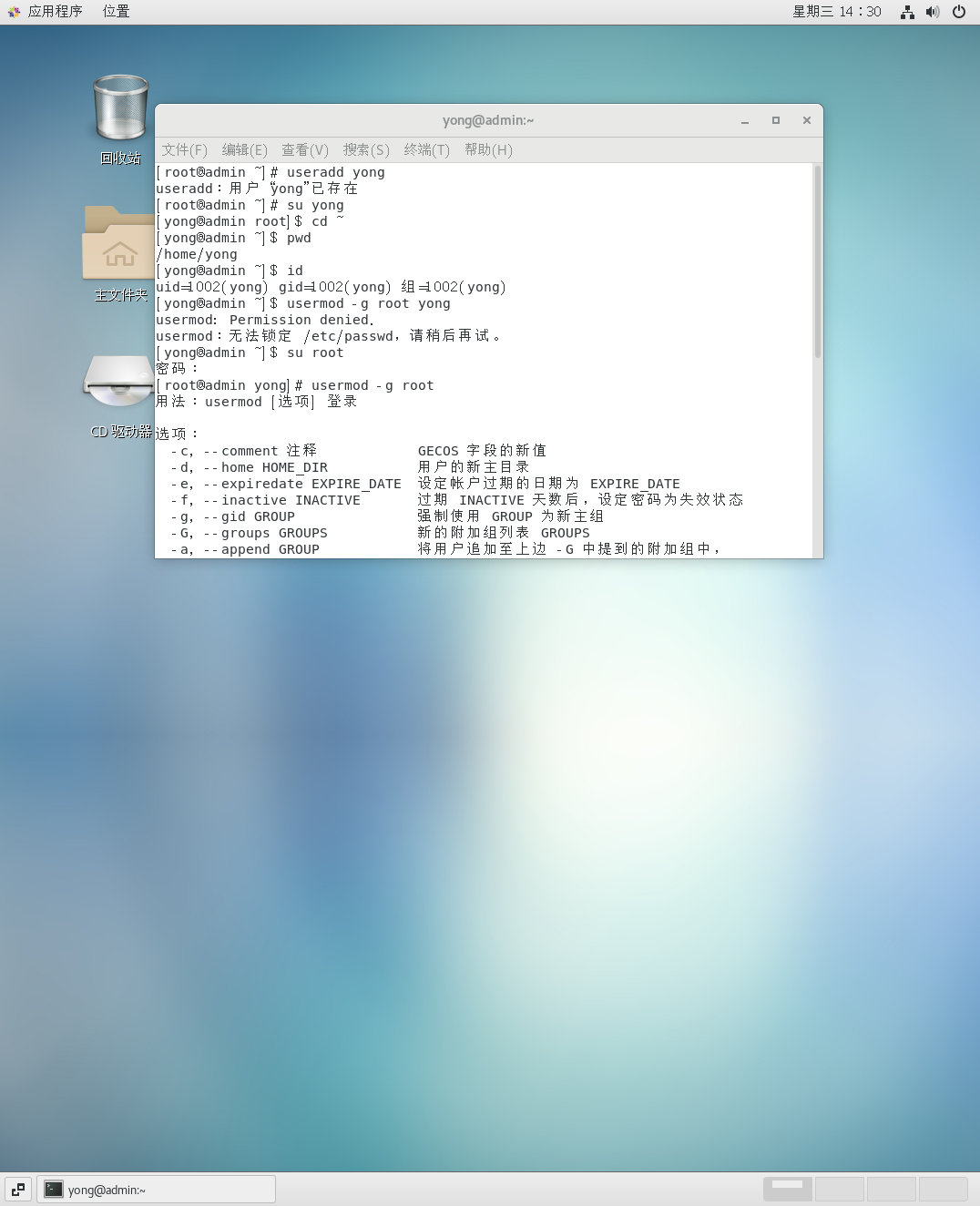
Task: Open the 文件(F) menu in terminal
Action: [185, 150]
